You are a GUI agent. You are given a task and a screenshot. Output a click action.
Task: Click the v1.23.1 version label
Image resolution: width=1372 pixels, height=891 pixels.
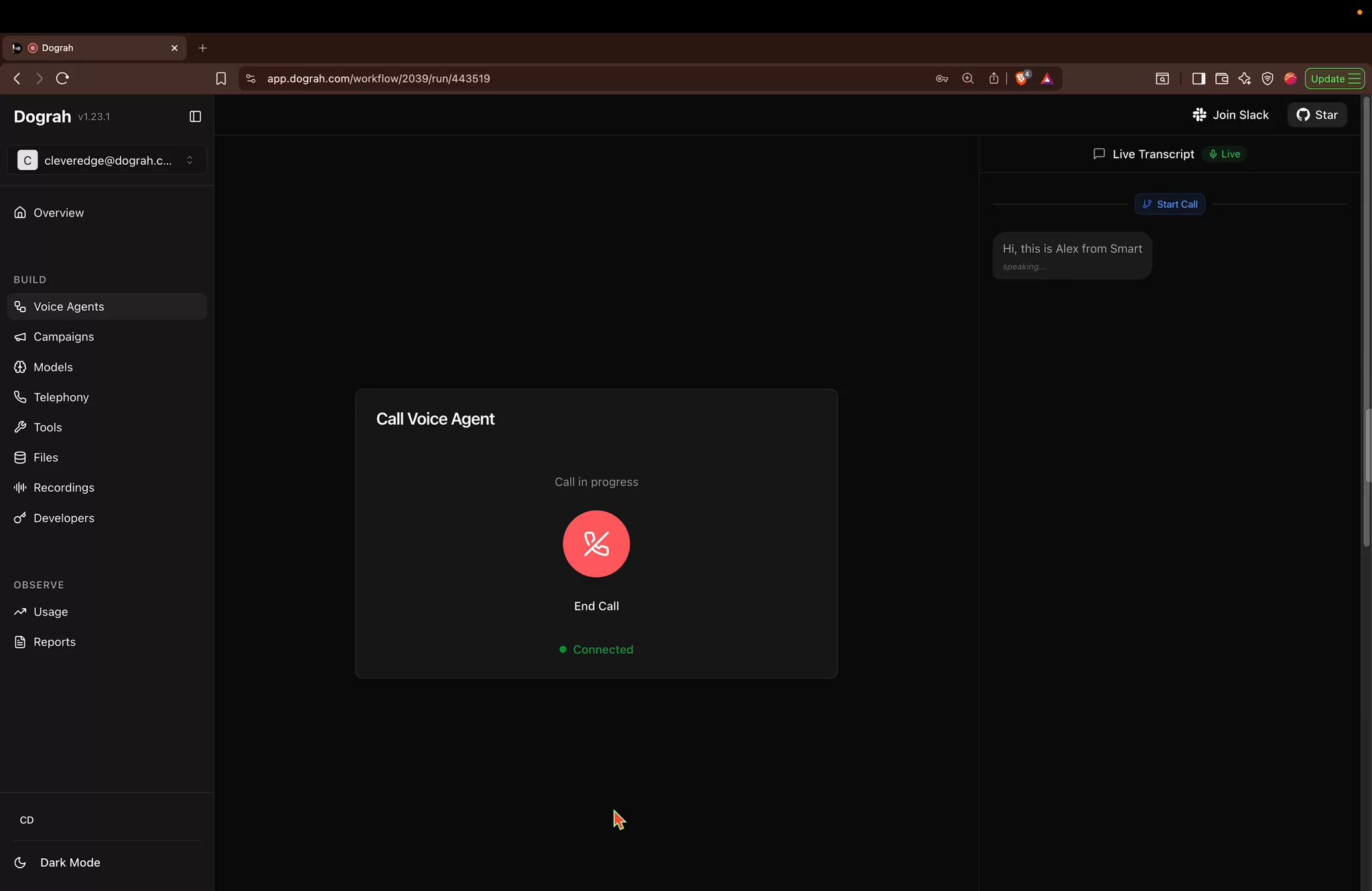tap(94, 117)
